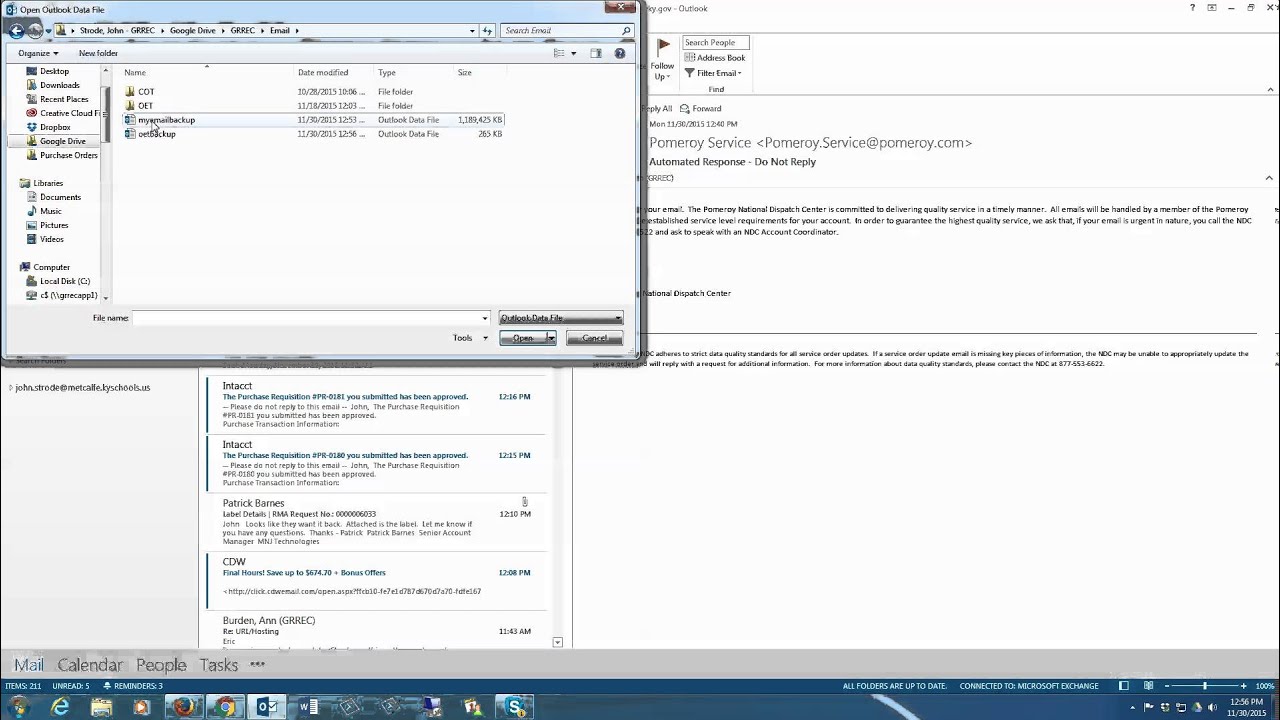Viewport: 1280px width, 720px height.
Task: Open the arrow beside the Open button
Action: click(x=551, y=338)
